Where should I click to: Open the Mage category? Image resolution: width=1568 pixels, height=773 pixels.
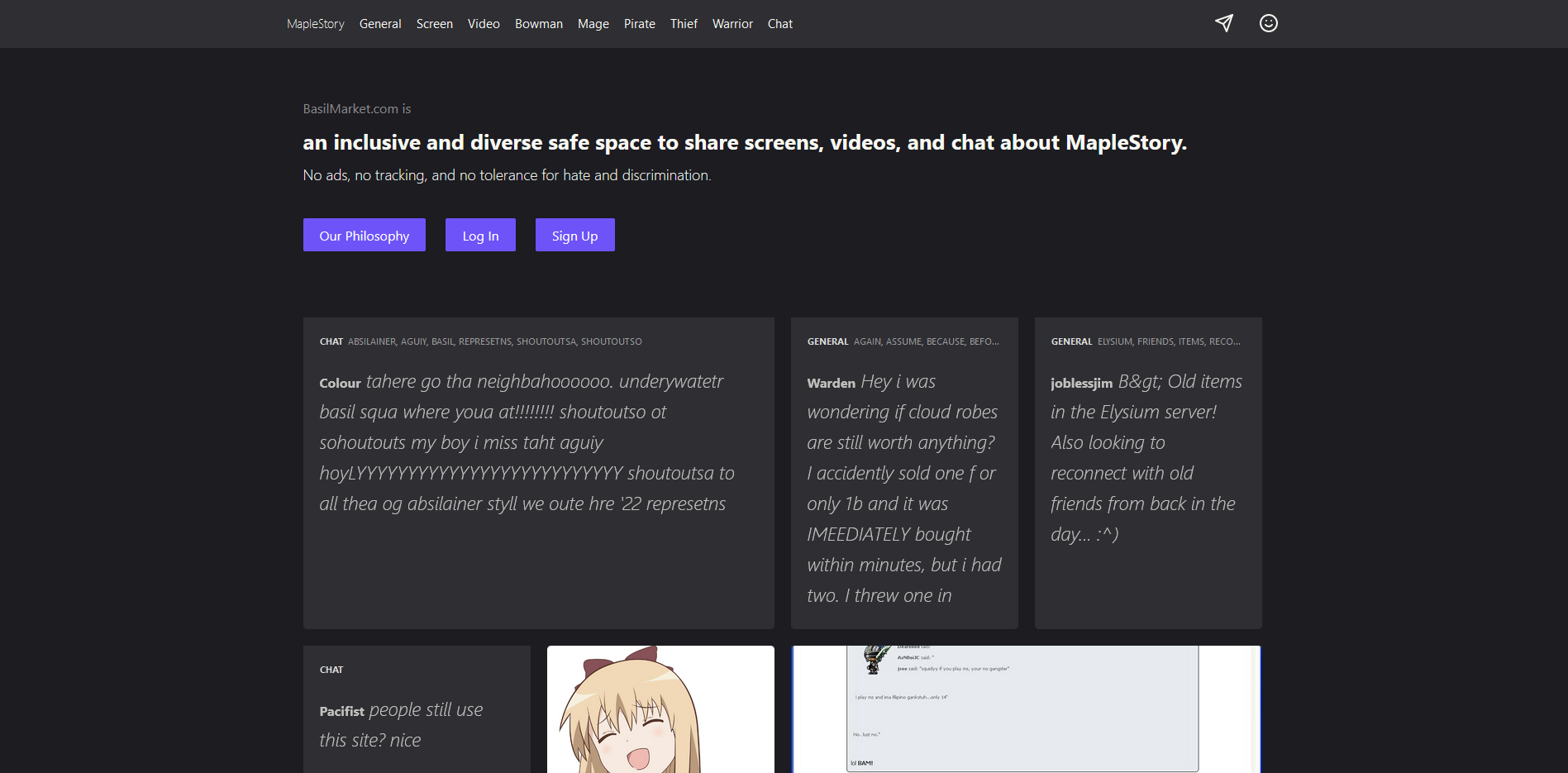tap(593, 24)
